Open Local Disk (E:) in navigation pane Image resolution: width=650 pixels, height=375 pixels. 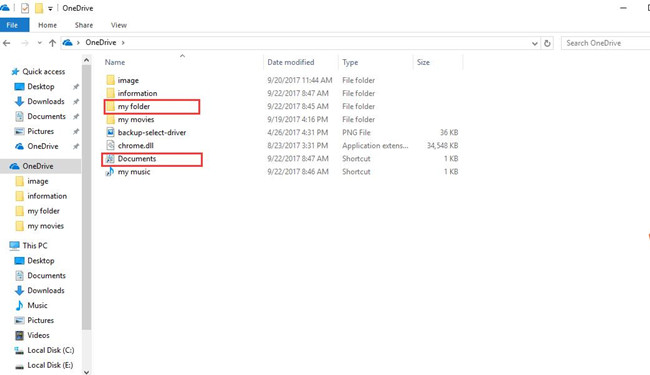coord(50,365)
